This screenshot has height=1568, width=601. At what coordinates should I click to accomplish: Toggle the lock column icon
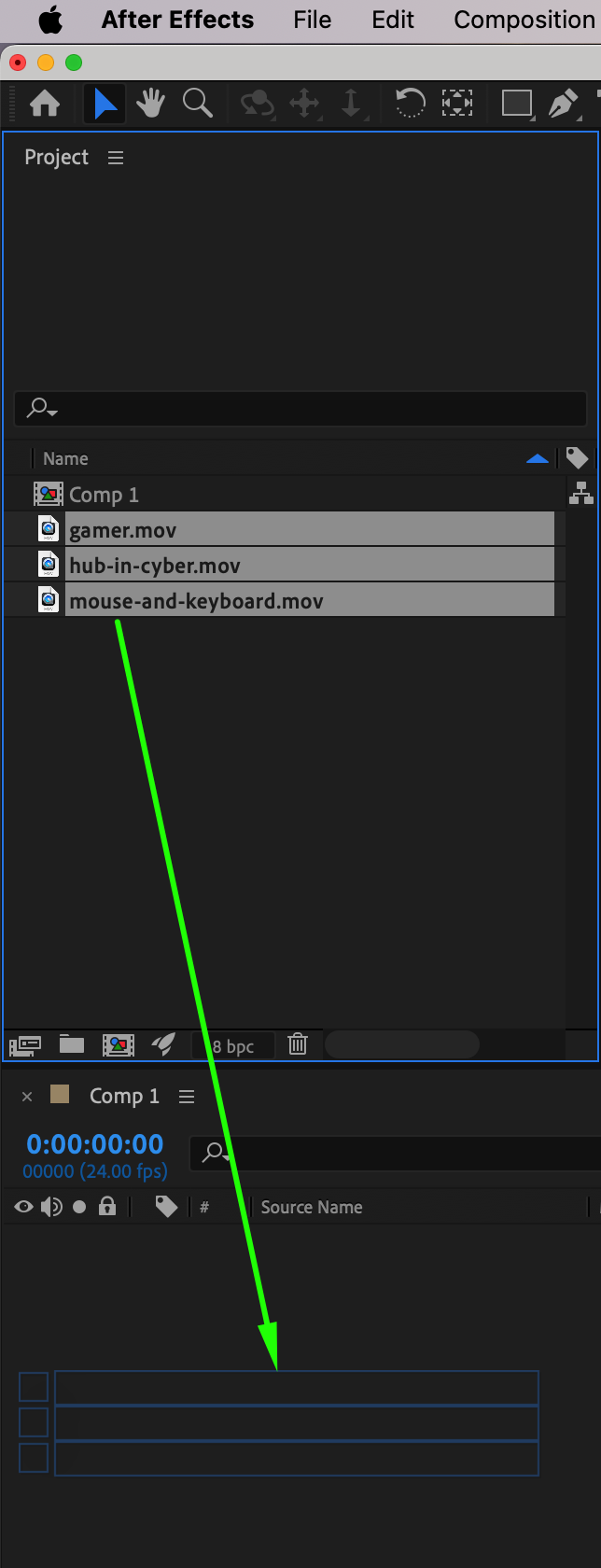107,1207
